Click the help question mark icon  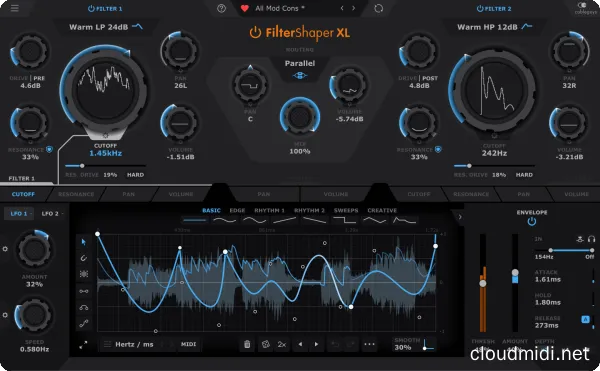[221, 8]
